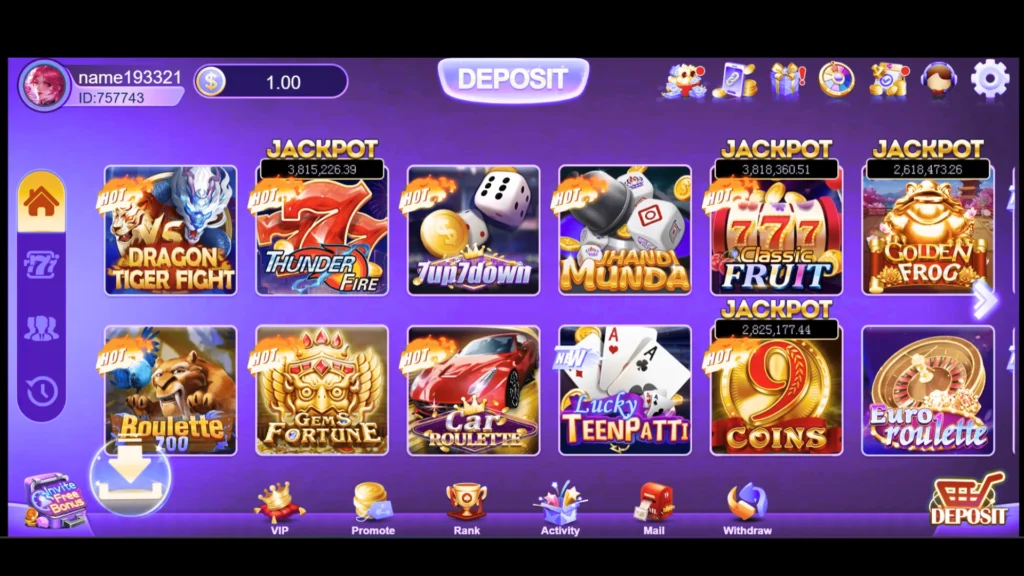Open the lucky spin wheel icon
Screen dimensions: 1024x576
[x=837, y=80]
